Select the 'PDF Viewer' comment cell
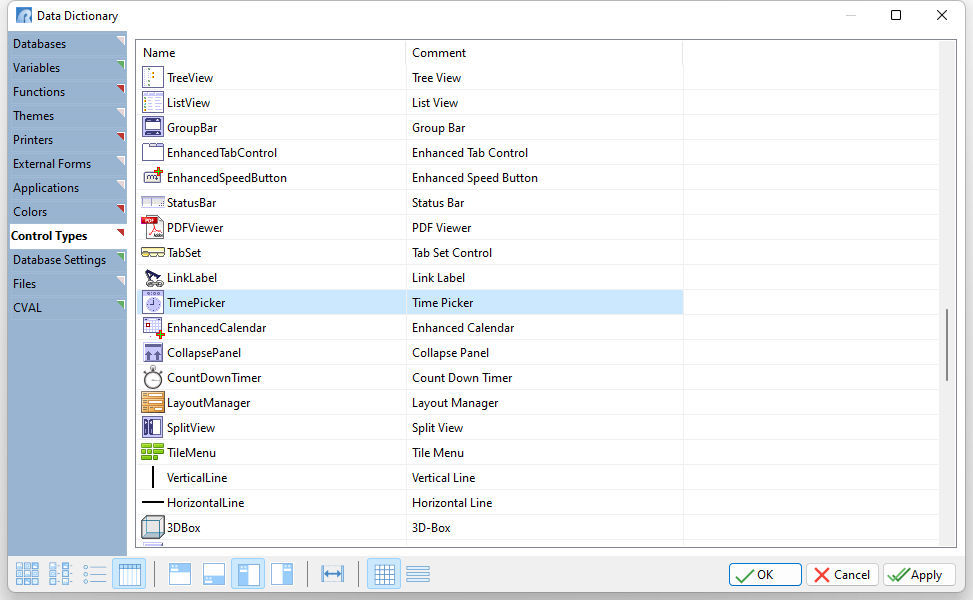The height and width of the screenshot is (600, 973). [544, 228]
